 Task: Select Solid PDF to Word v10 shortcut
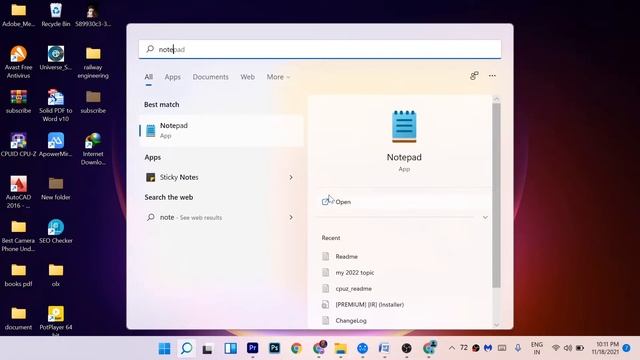[x=56, y=105]
